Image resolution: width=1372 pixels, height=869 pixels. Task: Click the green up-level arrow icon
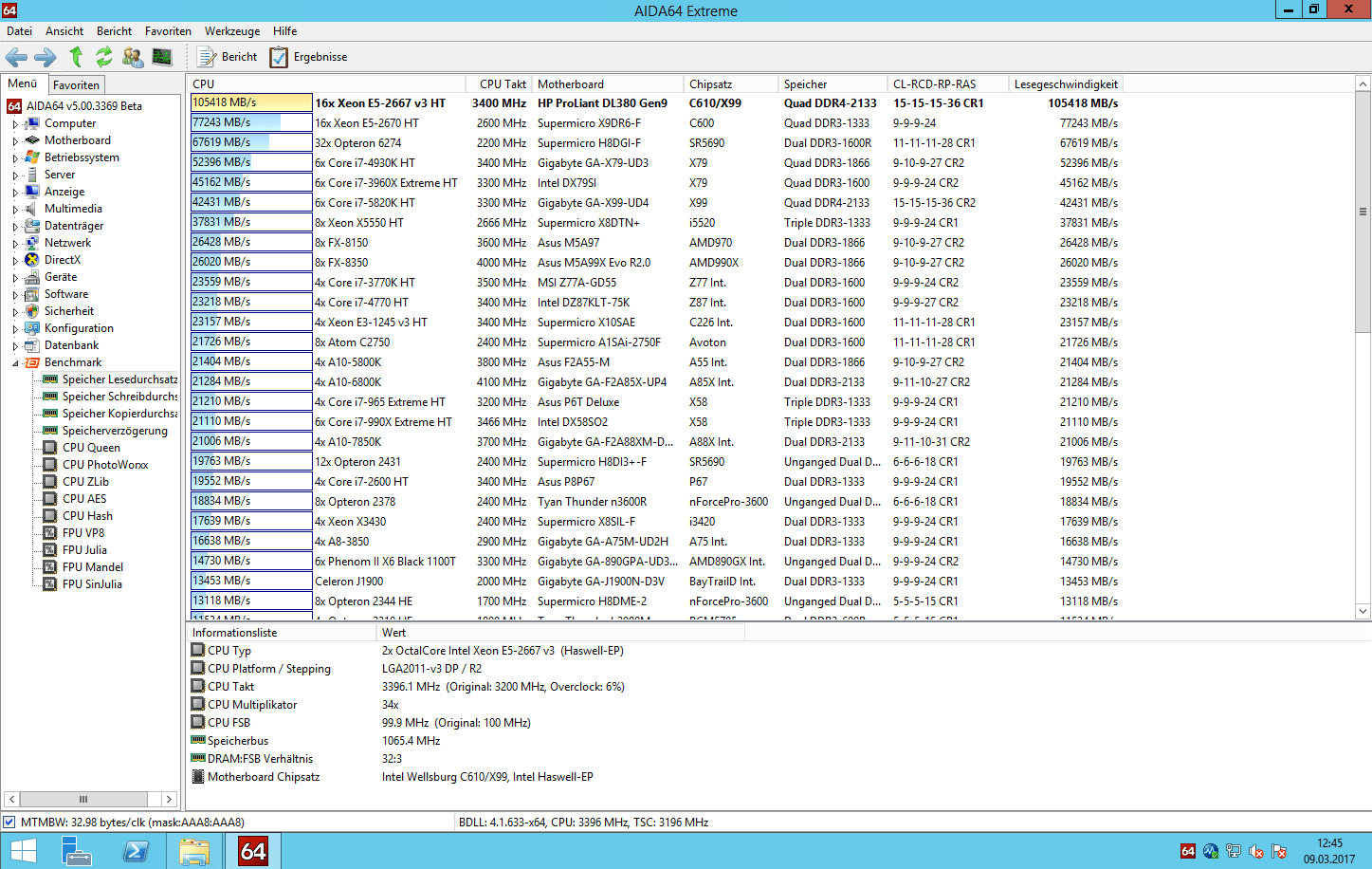coord(76,57)
